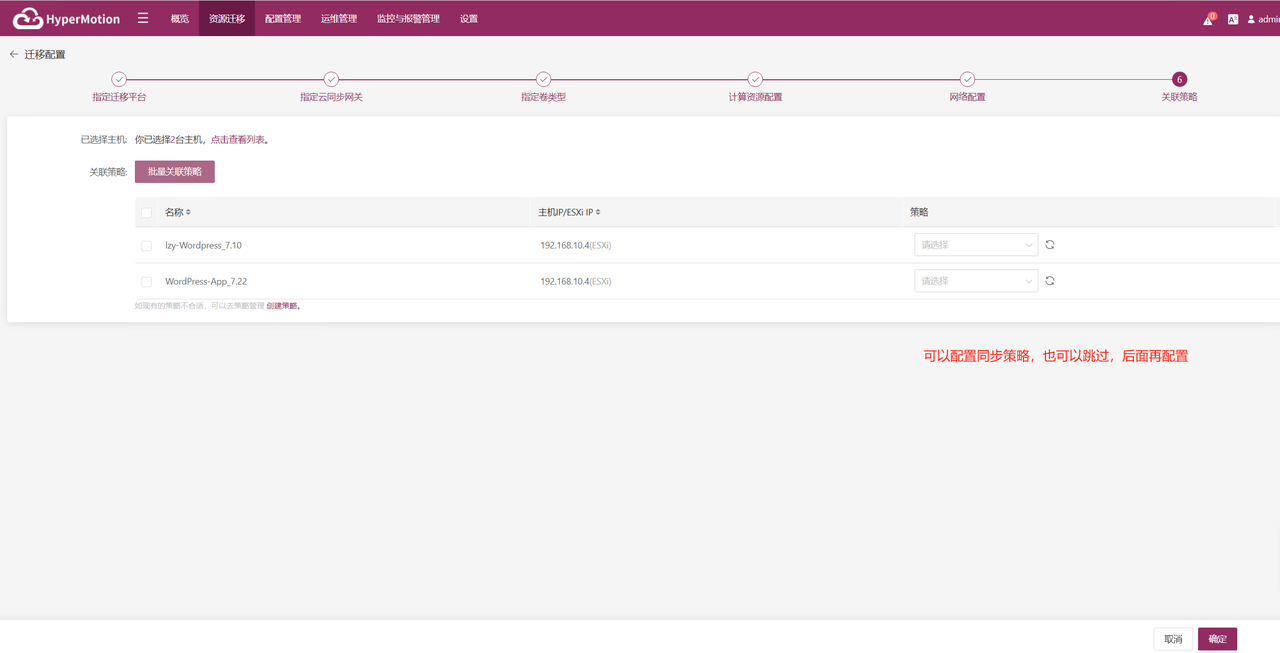Click the 点击查看列表 link
This screenshot has height=653, width=1280.
coord(238,140)
